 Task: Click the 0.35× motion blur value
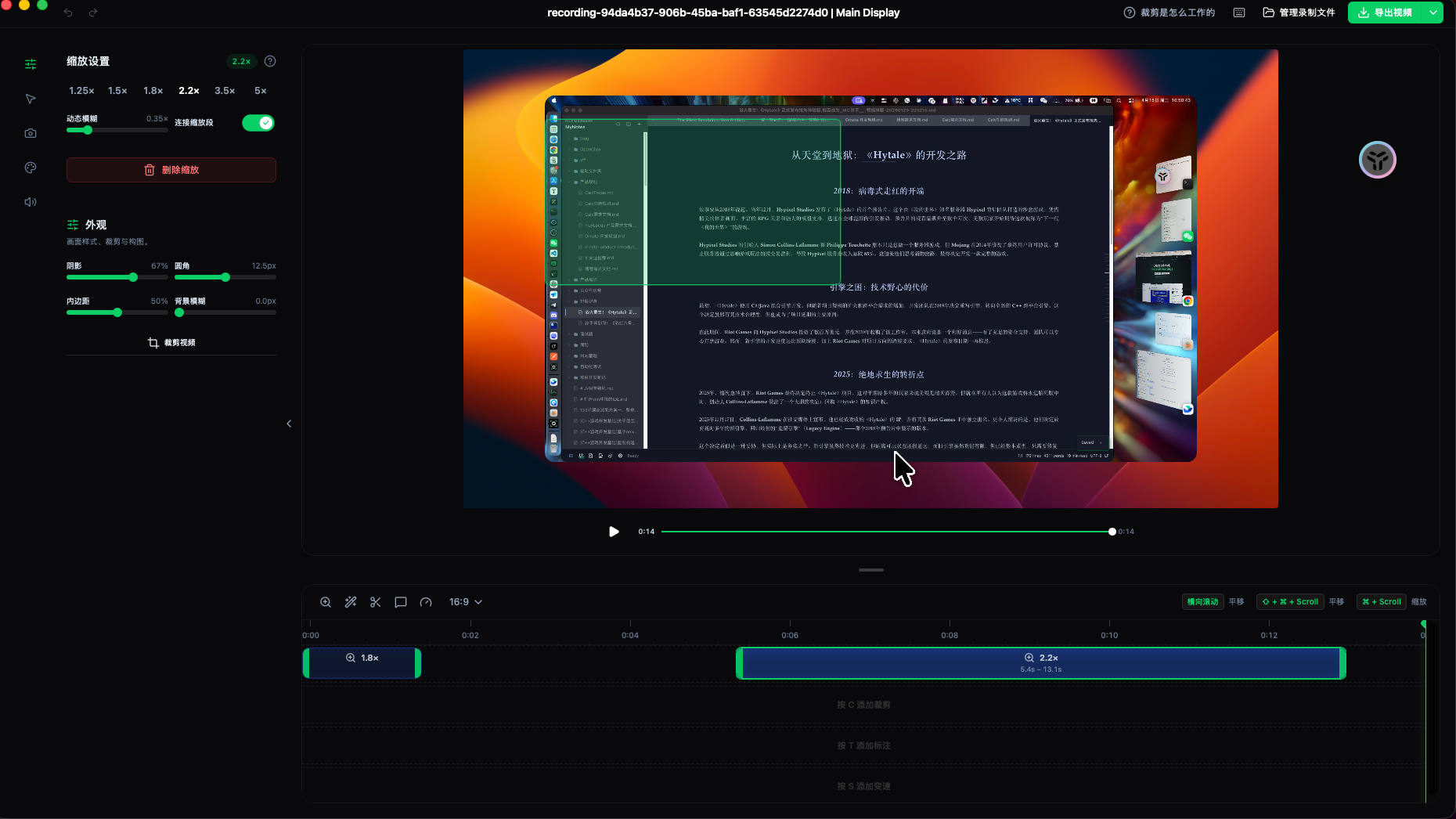pos(157,119)
